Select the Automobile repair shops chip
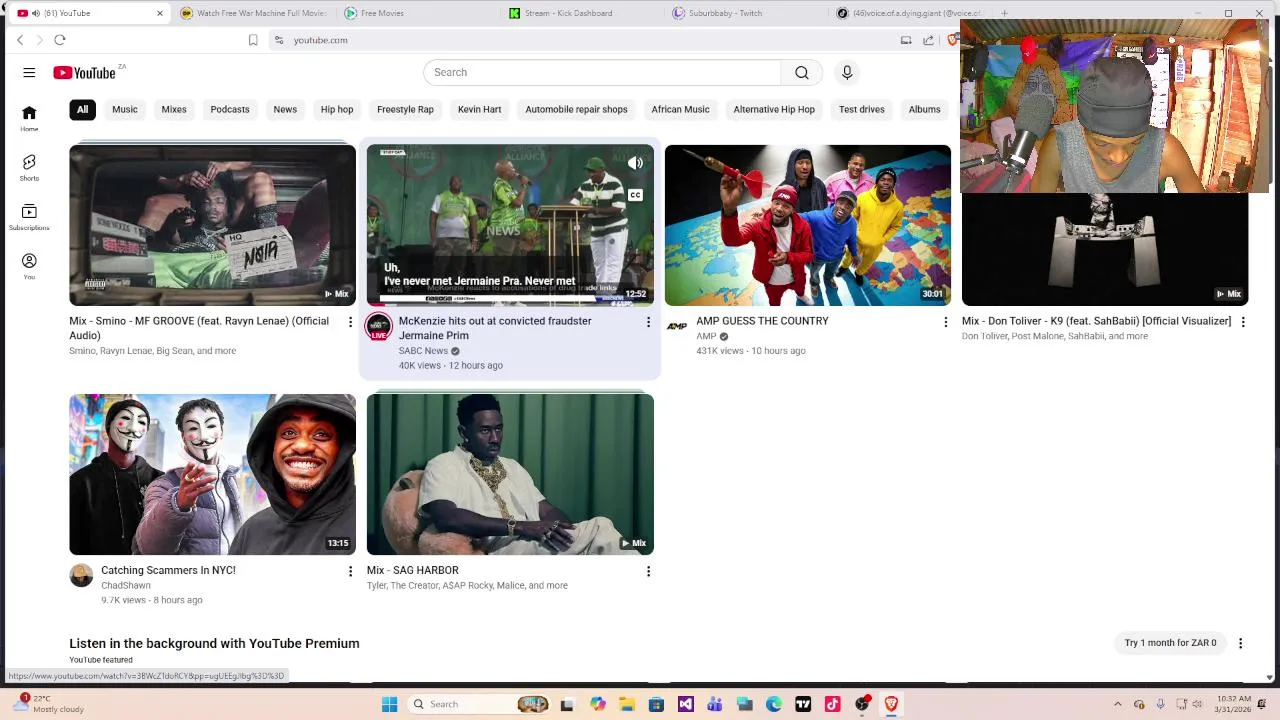 [576, 109]
